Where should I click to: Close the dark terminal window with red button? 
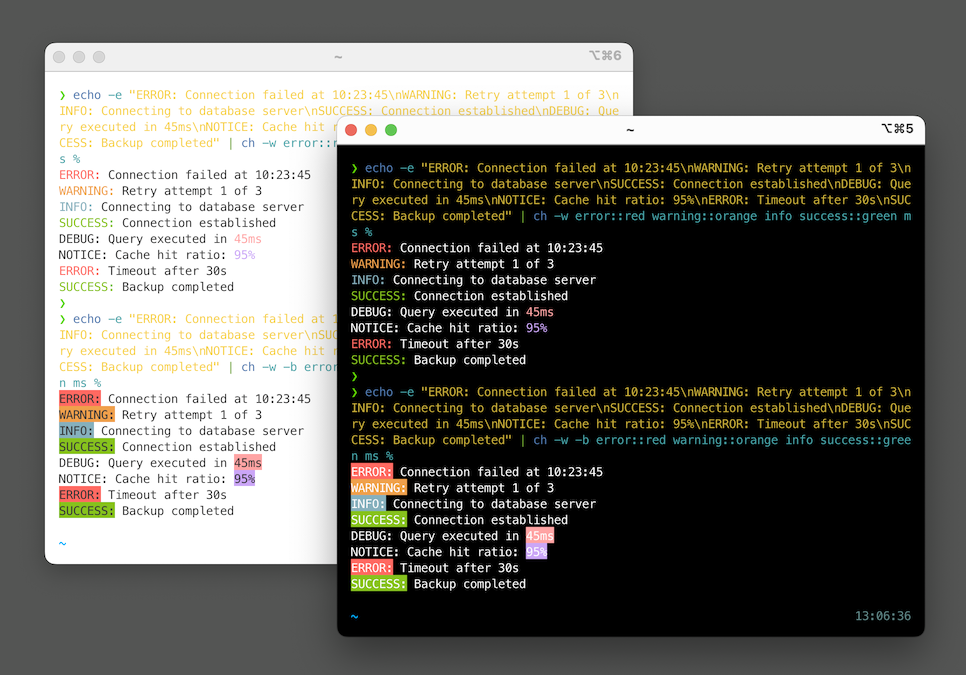[x=351, y=130]
